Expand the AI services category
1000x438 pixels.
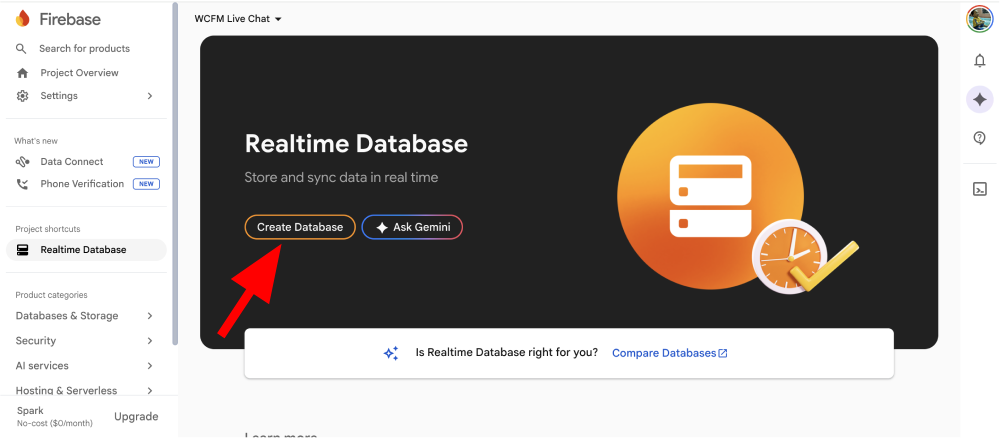pyautogui.click(x=85, y=366)
